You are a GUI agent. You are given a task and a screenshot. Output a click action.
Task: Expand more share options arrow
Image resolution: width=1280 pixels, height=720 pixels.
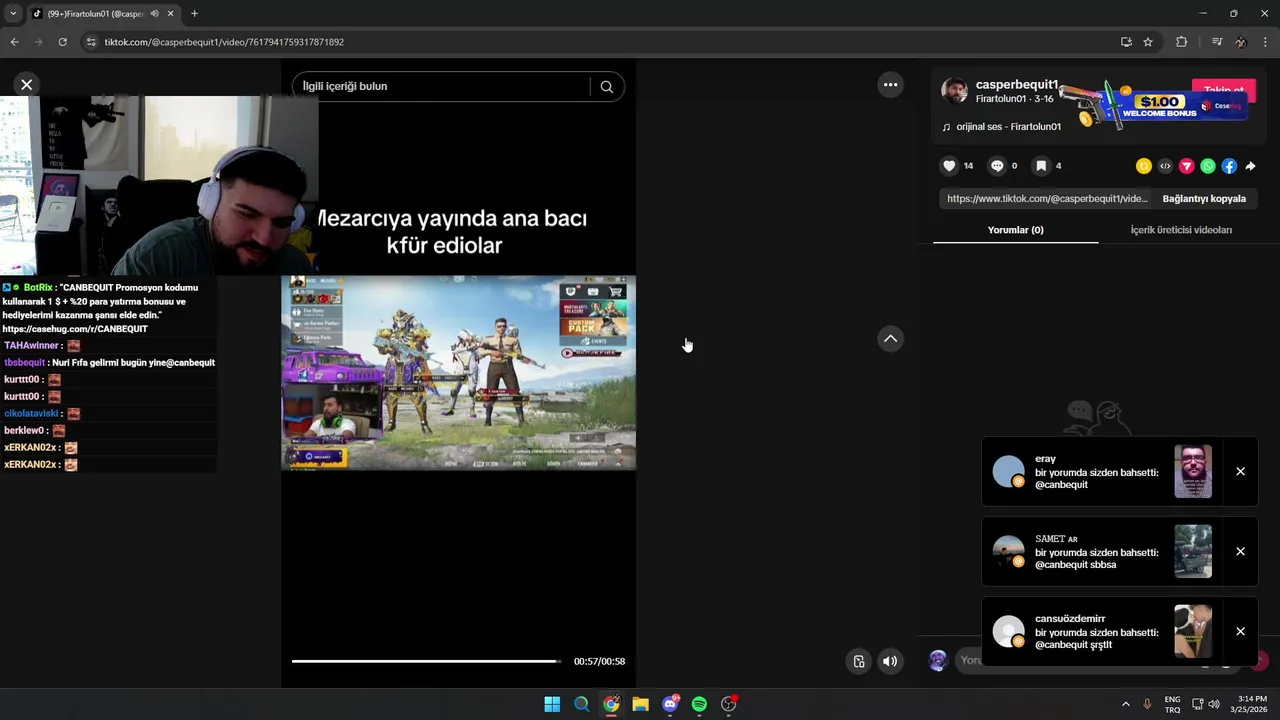point(1250,166)
